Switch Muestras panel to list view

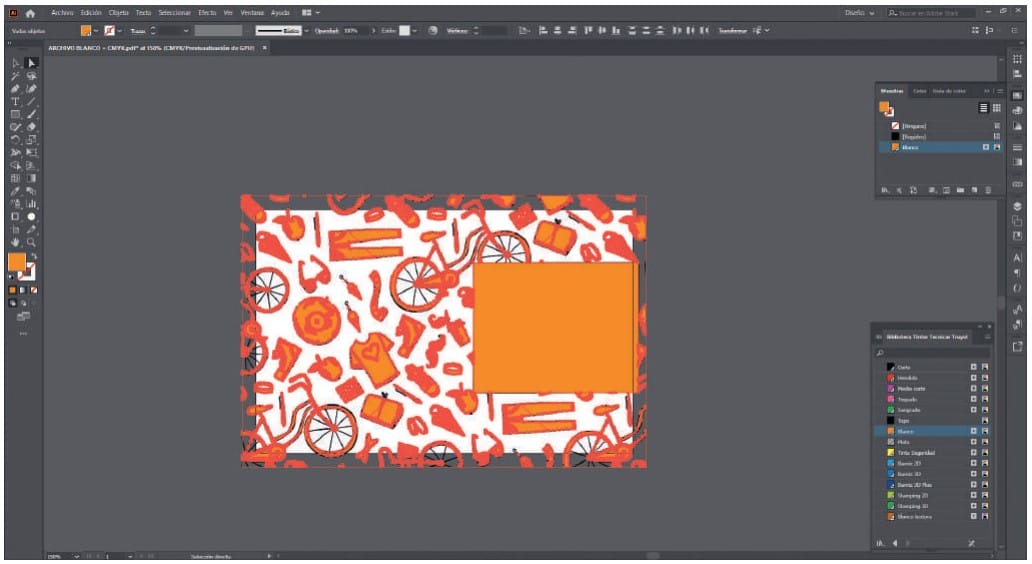click(x=983, y=107)
